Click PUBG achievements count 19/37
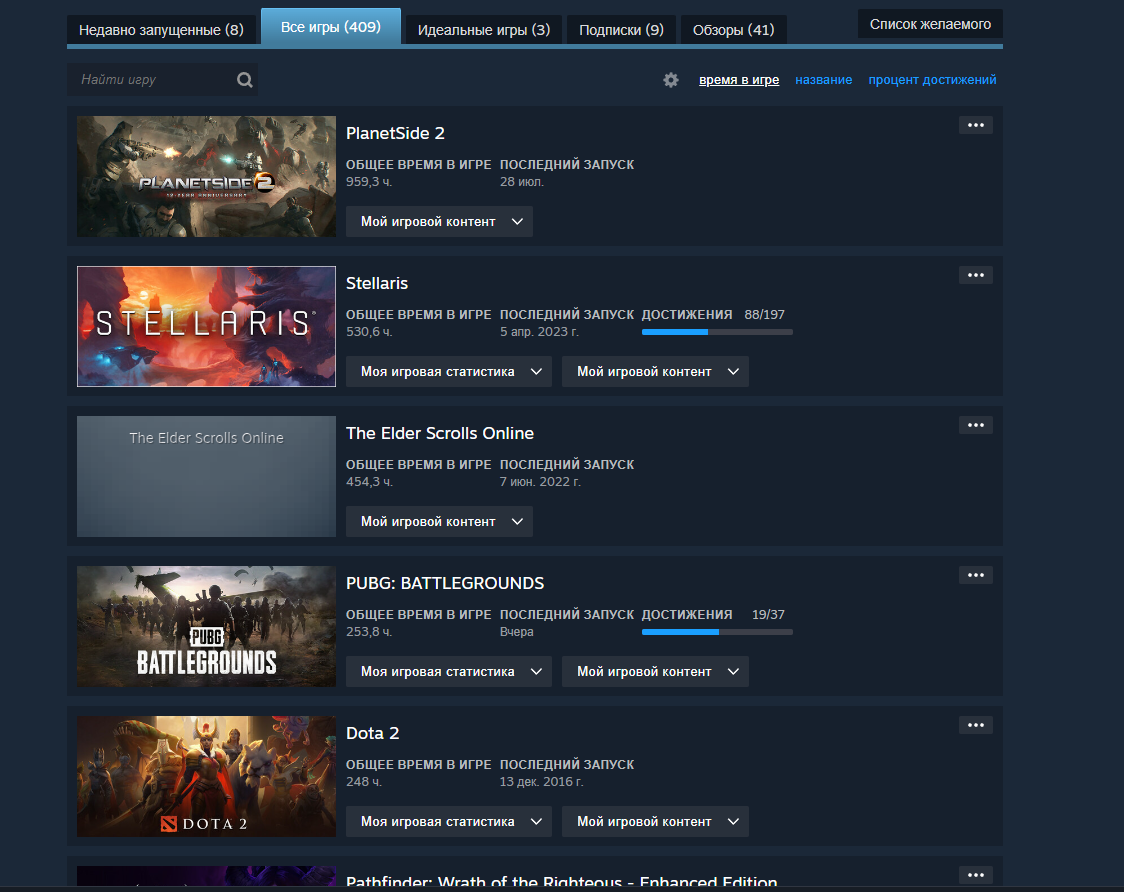Screen dimensions: 1124x892 pyautogui.click(x=768, y=615)
